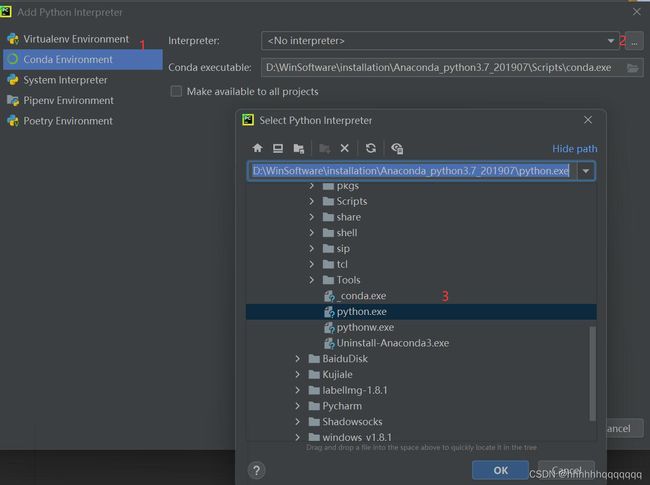Select the tcl folder label
Viewport: 650px width, 485px height.
tap(342, 264)
